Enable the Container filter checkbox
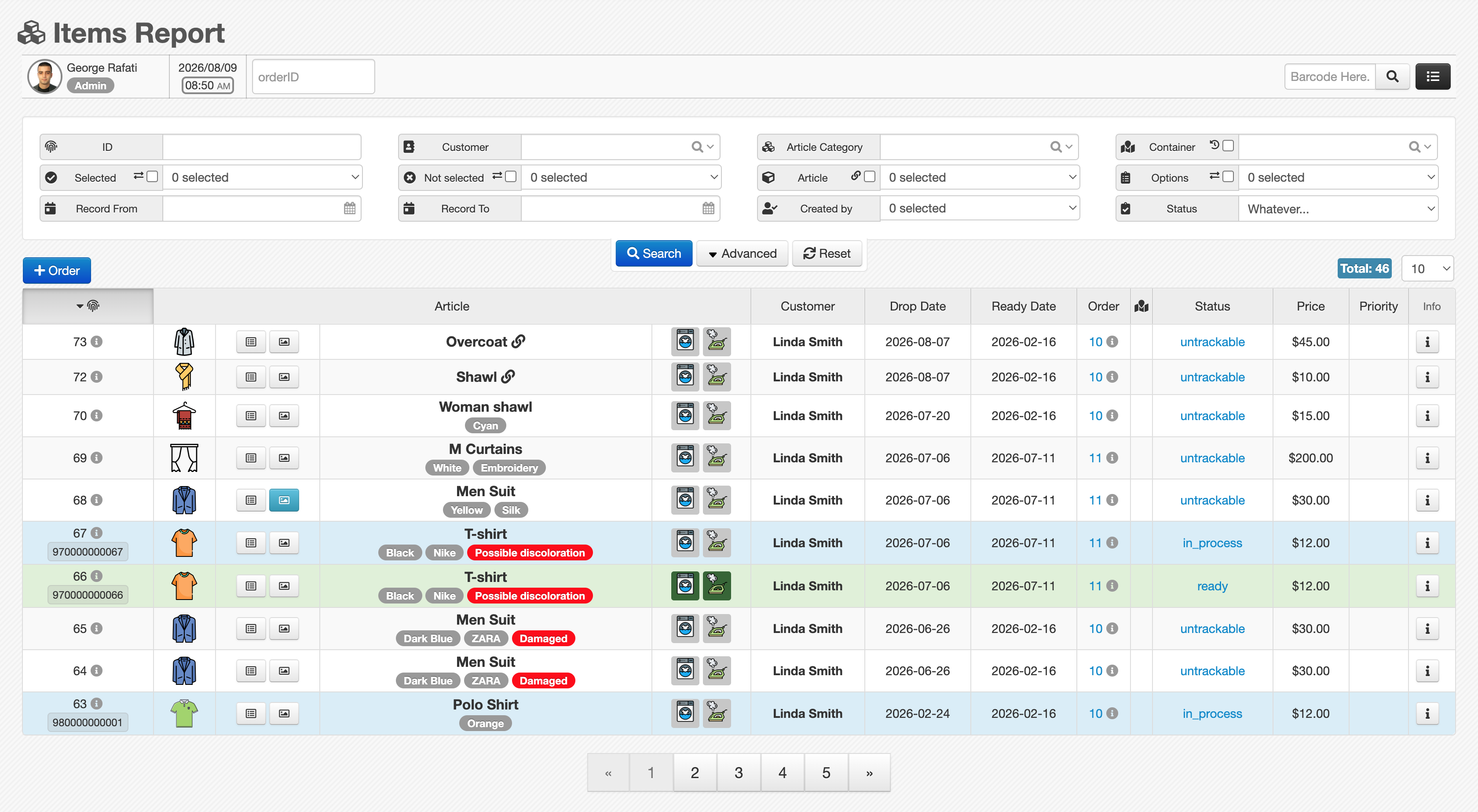Screen dimensions: 1478x812 click(x=1228, y=146)
